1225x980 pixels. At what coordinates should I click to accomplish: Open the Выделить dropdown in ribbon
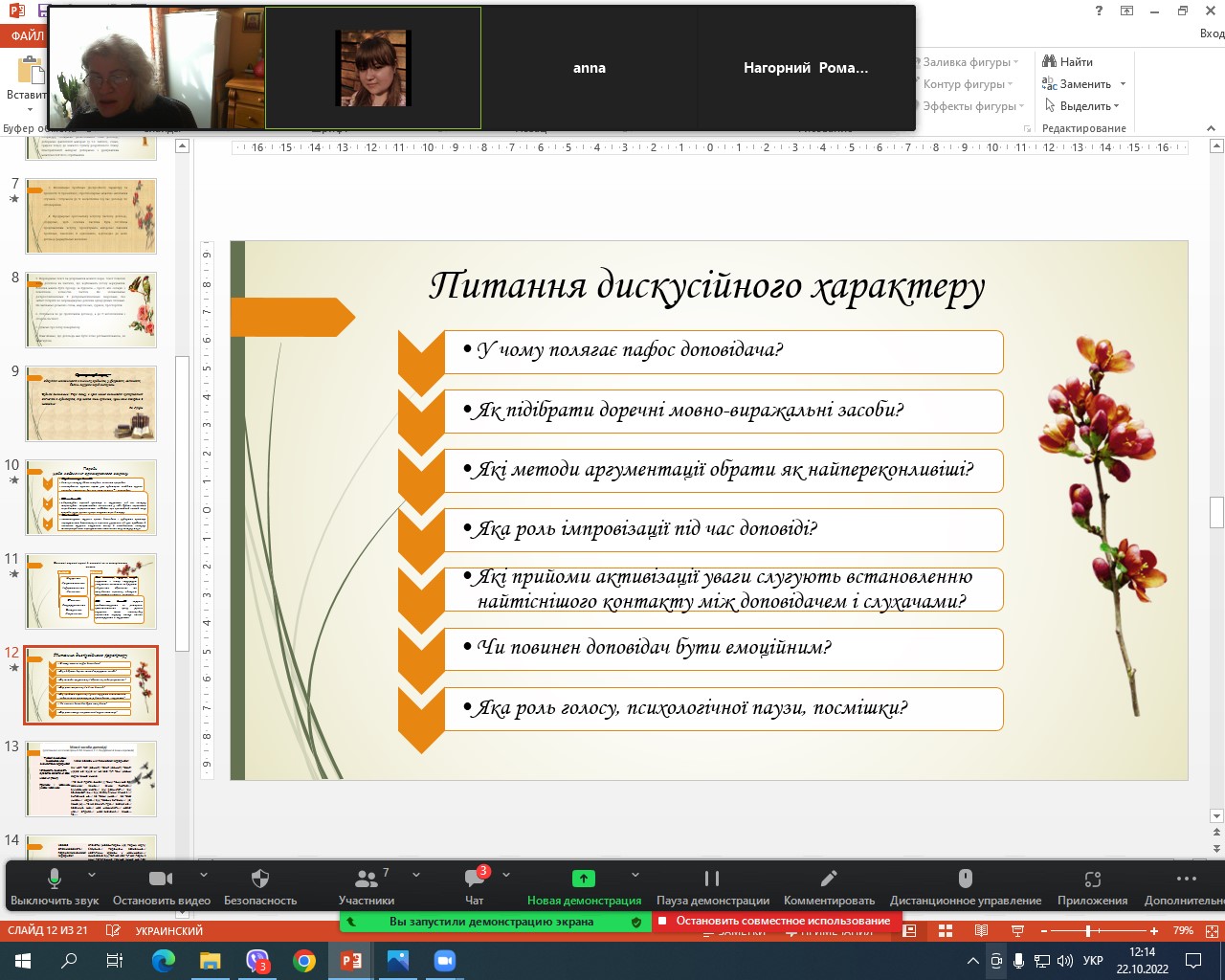click(x=1083, y=106)
